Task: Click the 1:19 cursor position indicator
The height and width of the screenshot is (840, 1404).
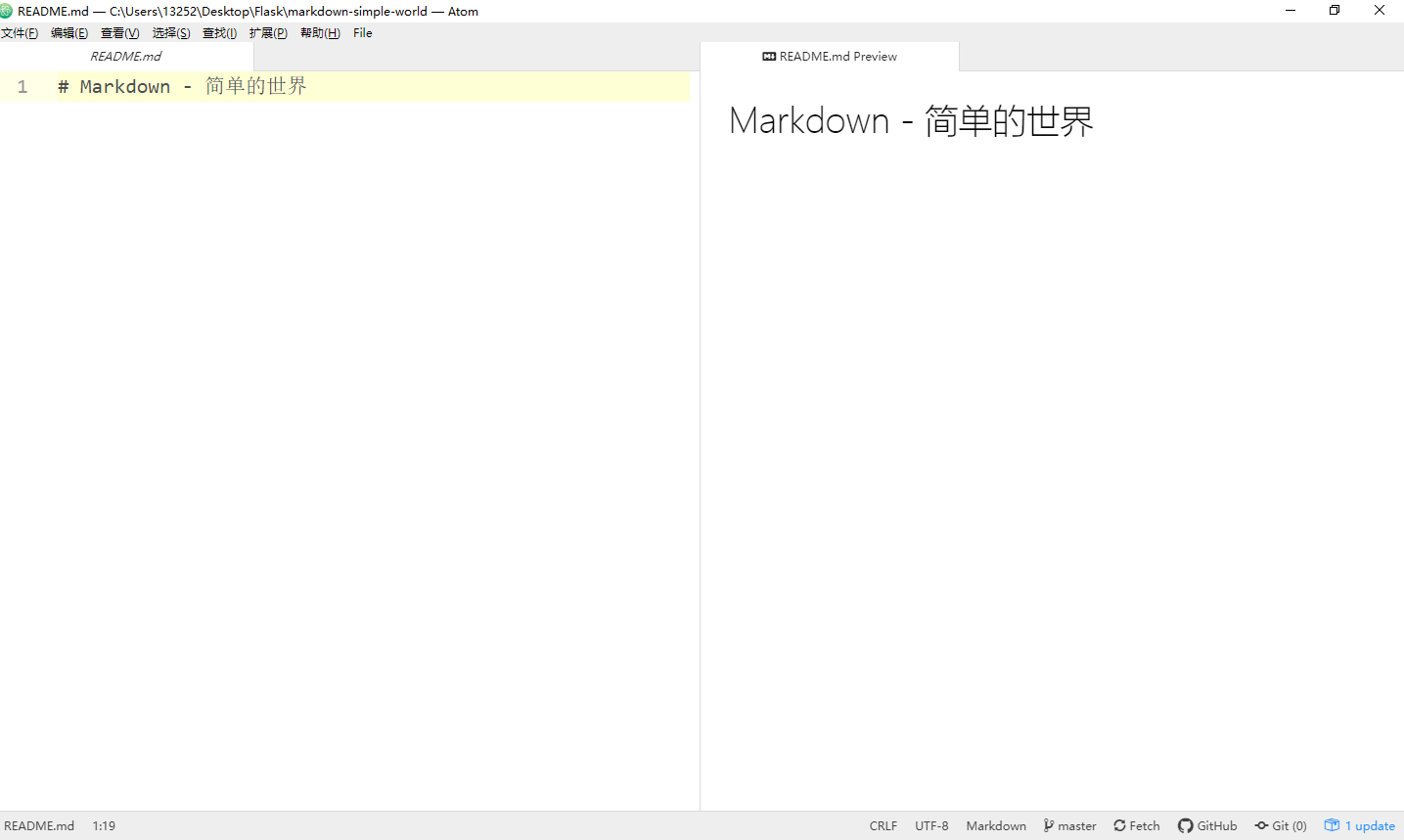Action: [104, 826]
